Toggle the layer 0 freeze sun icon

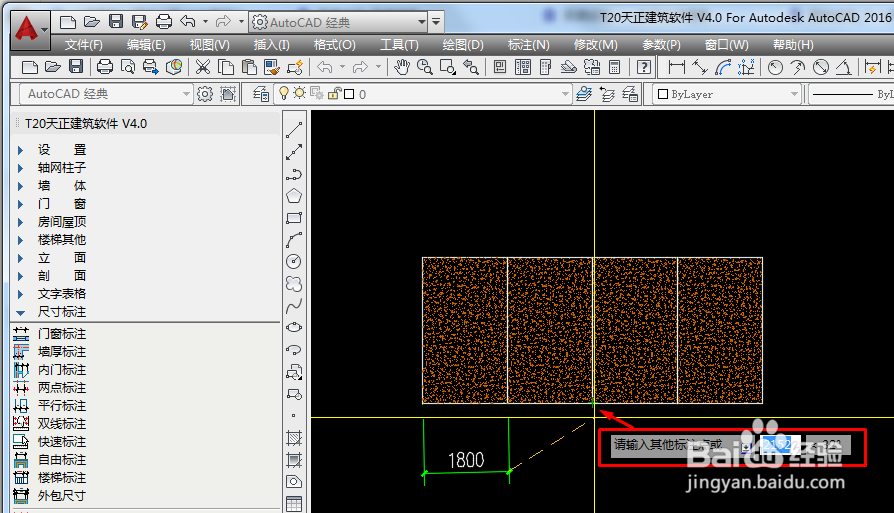tap(299, 93)
